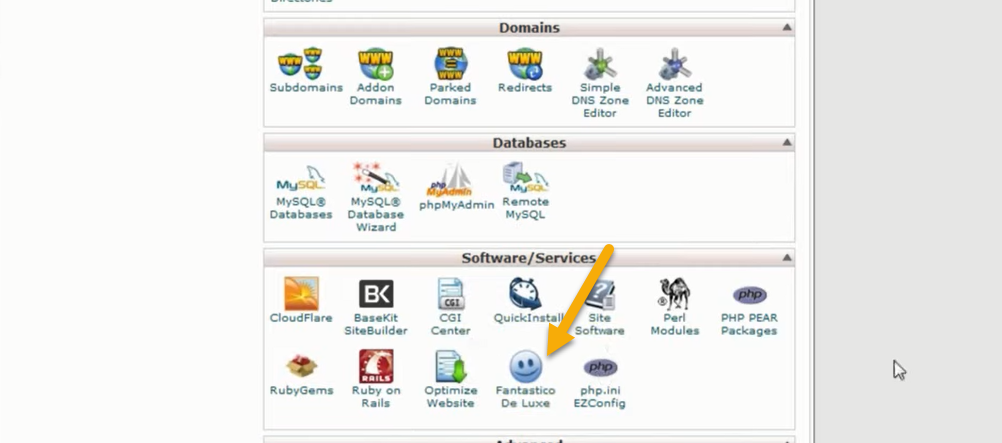Open the CGI Center icon
Image resolution: width=1002 pixels, height=443 pixels.
click(x=451, y=293)
